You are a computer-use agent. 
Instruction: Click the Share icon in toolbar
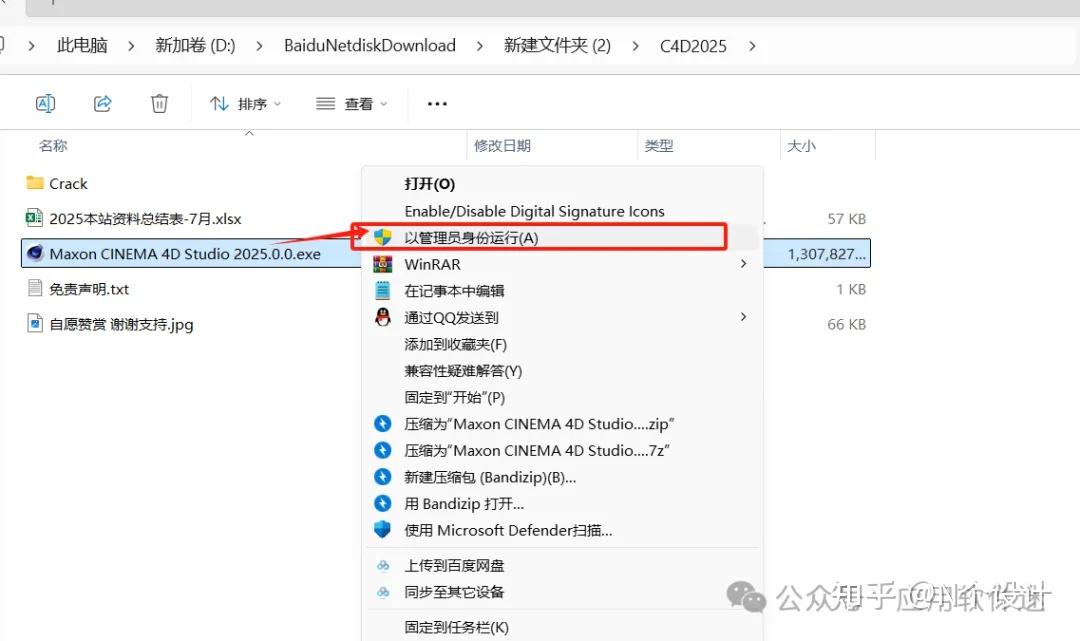103,104
